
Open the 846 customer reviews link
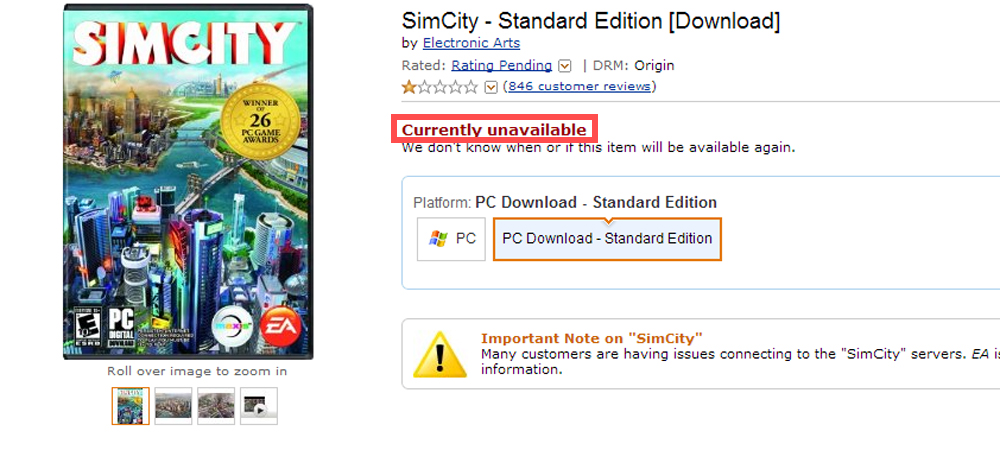click(x=580, y=86)
